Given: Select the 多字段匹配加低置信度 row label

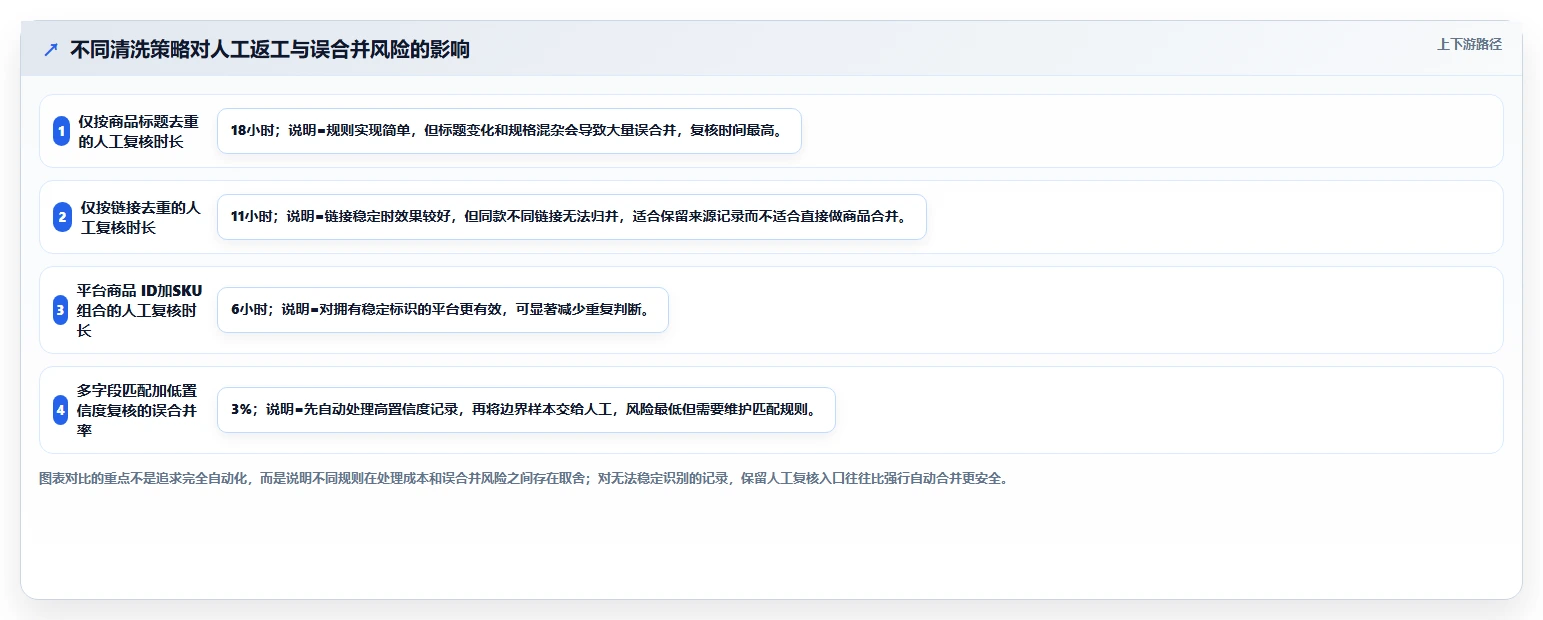Looking at the screenshot, I should pos(137,410).
